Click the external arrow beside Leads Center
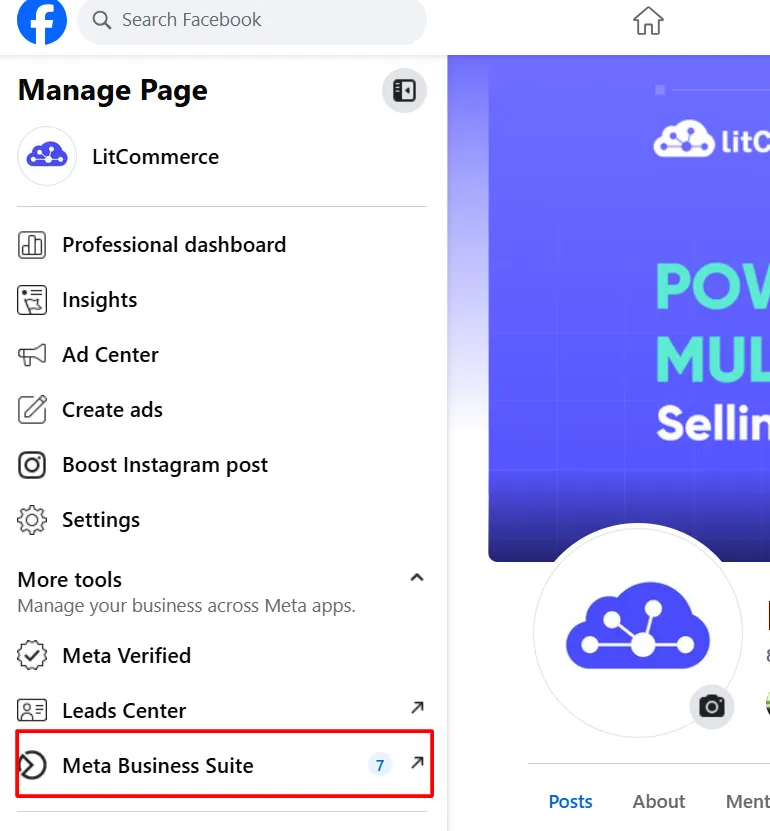This screenshot has height=831, width=770. point(418,708)
